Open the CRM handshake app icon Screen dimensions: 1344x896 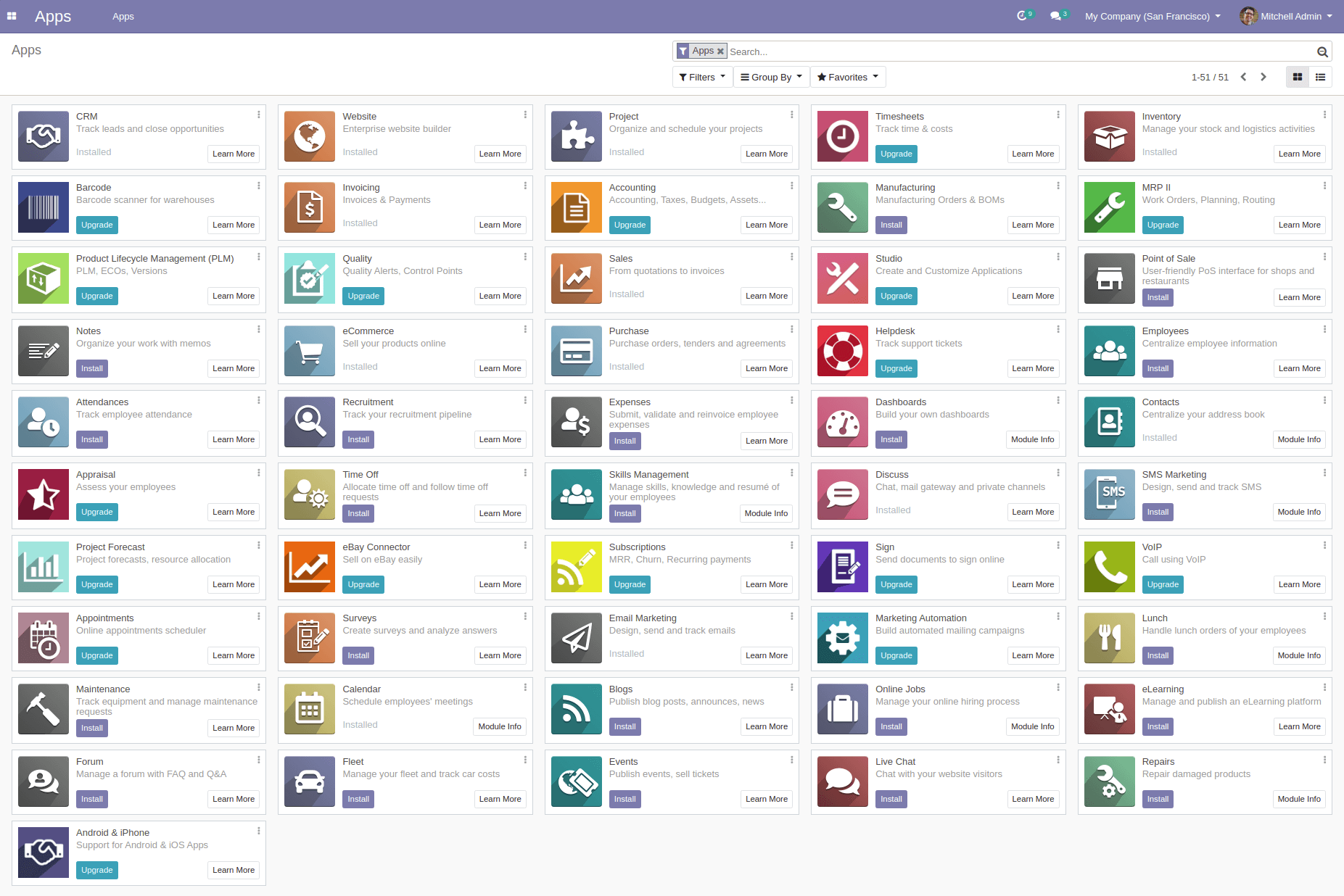coord(44,136)
